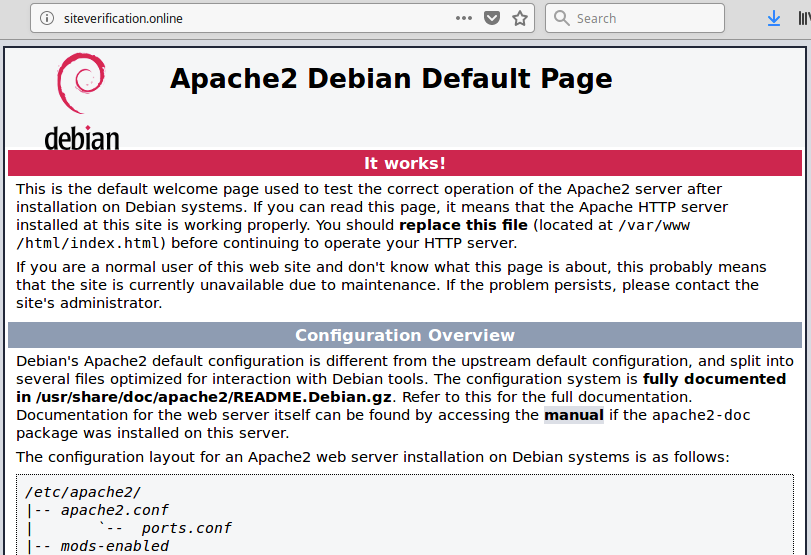Select the /etc/apache2/ root line

[x=83, y=492]
